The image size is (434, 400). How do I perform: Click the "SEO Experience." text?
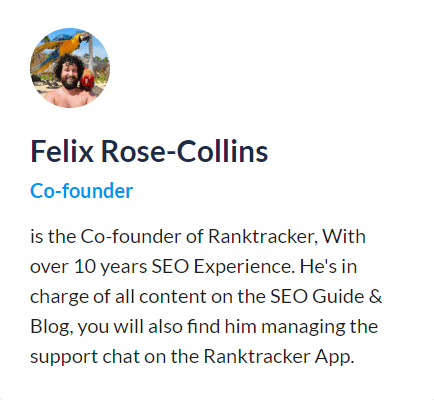coord(223,267)
